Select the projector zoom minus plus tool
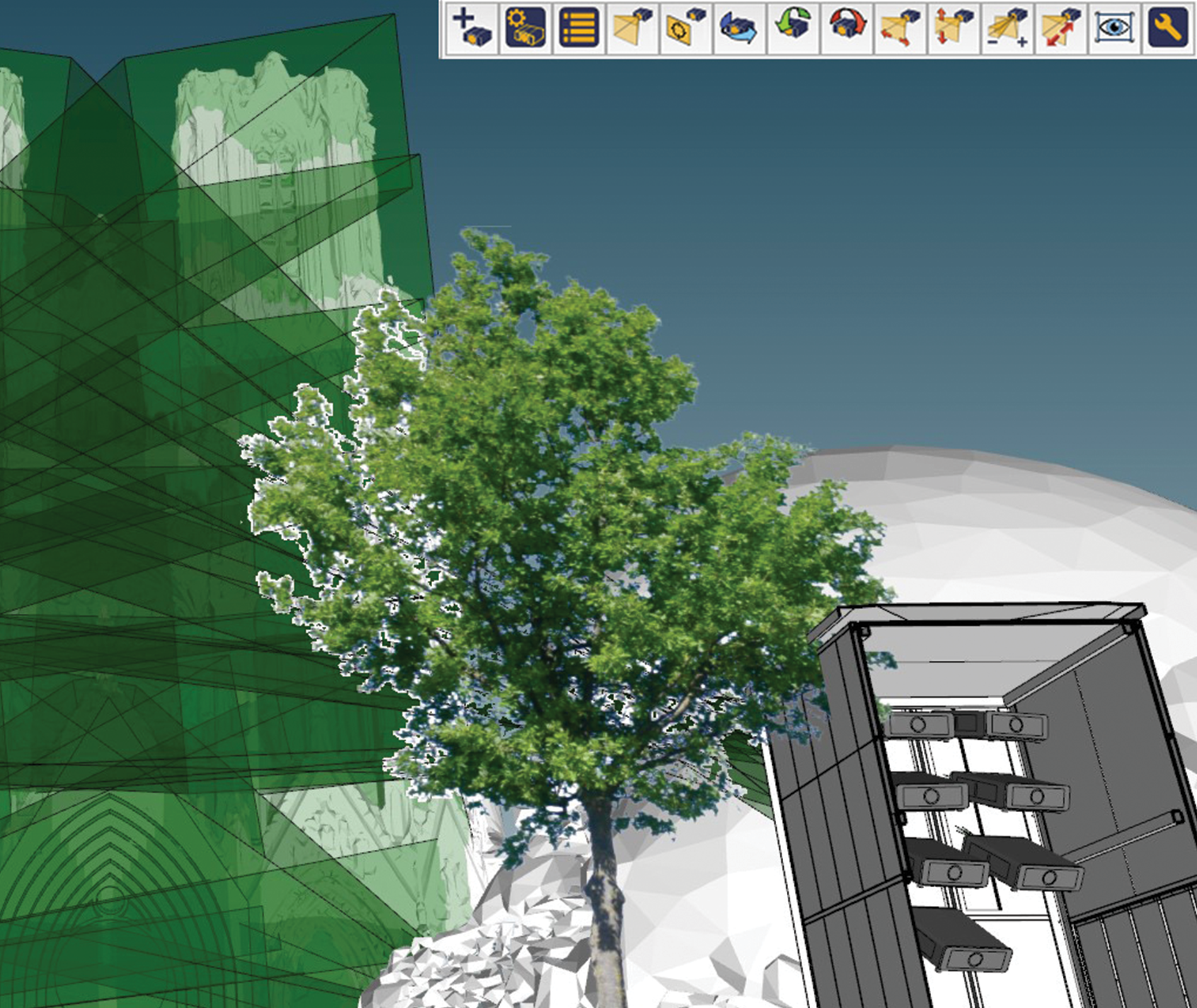 coord(1007,27)
